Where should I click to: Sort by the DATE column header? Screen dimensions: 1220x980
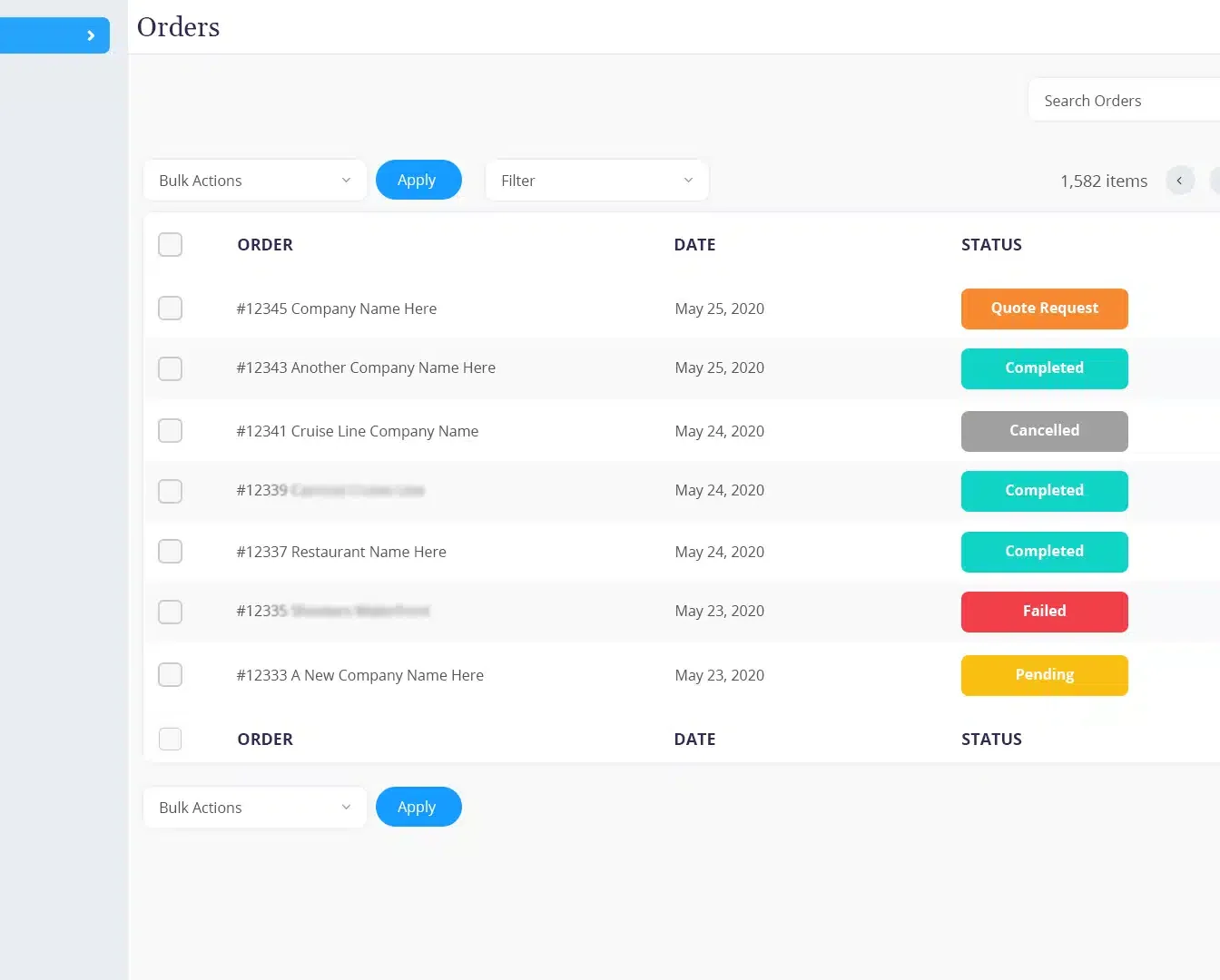coord(694,245)
